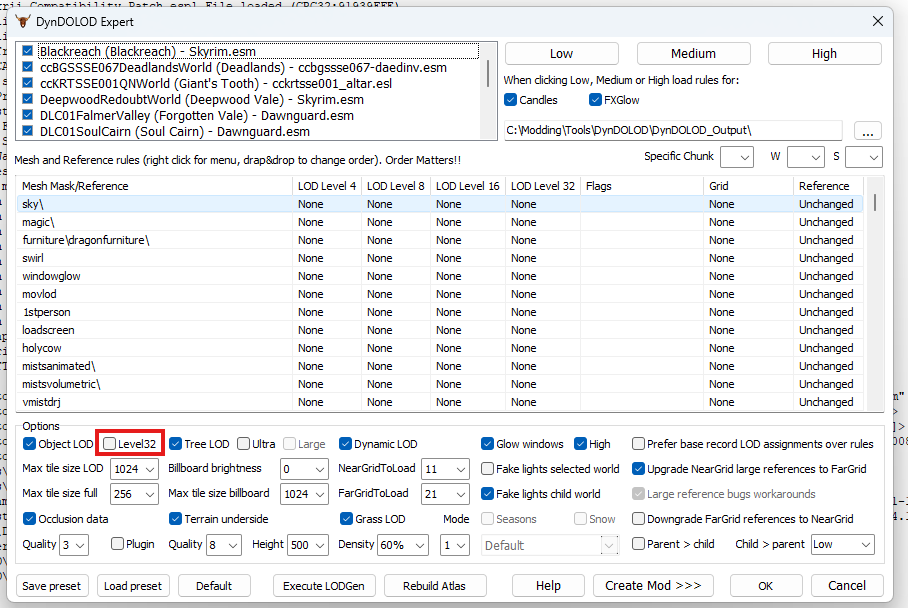The width and height of the screenshot is (908, 608).
Task: Click the browse output folder ellipsis button
Action: click(x=867, y=130)
